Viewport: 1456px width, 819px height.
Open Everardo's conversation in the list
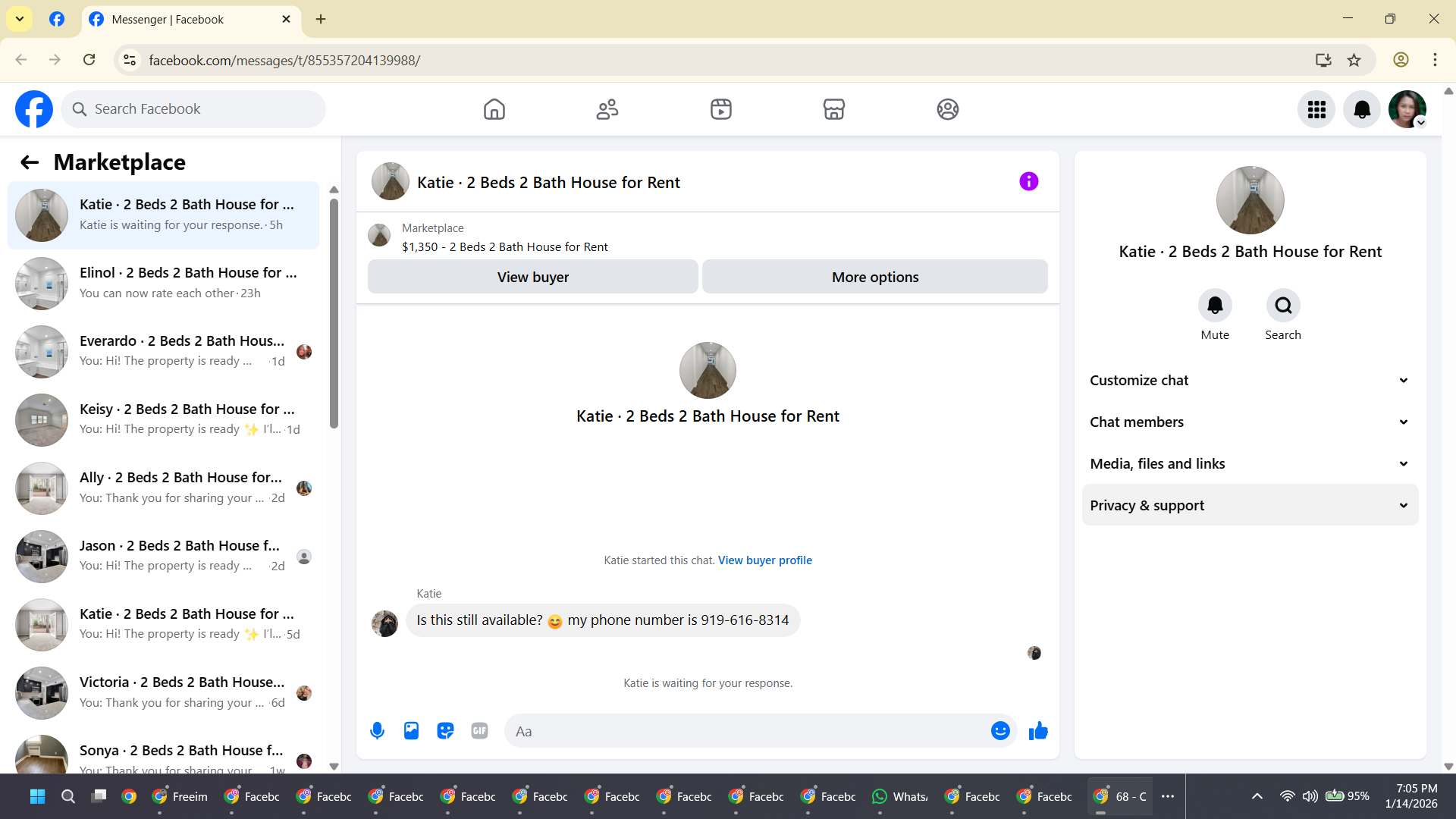(x=163, y=351)
